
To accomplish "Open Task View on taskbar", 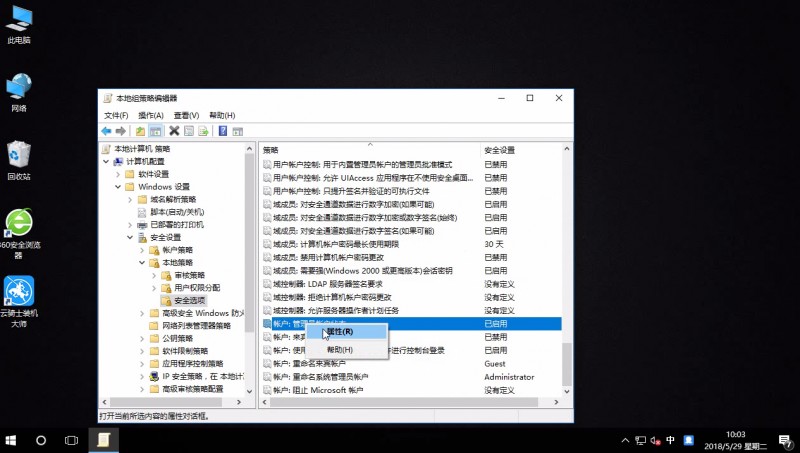I will point(71,440).
